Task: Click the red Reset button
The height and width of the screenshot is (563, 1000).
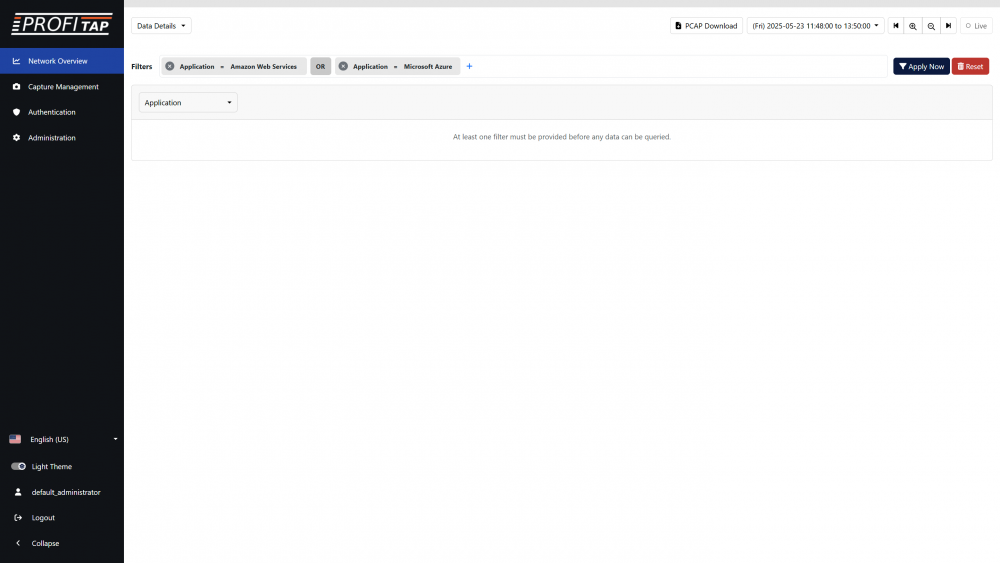Action: (970, 66)
